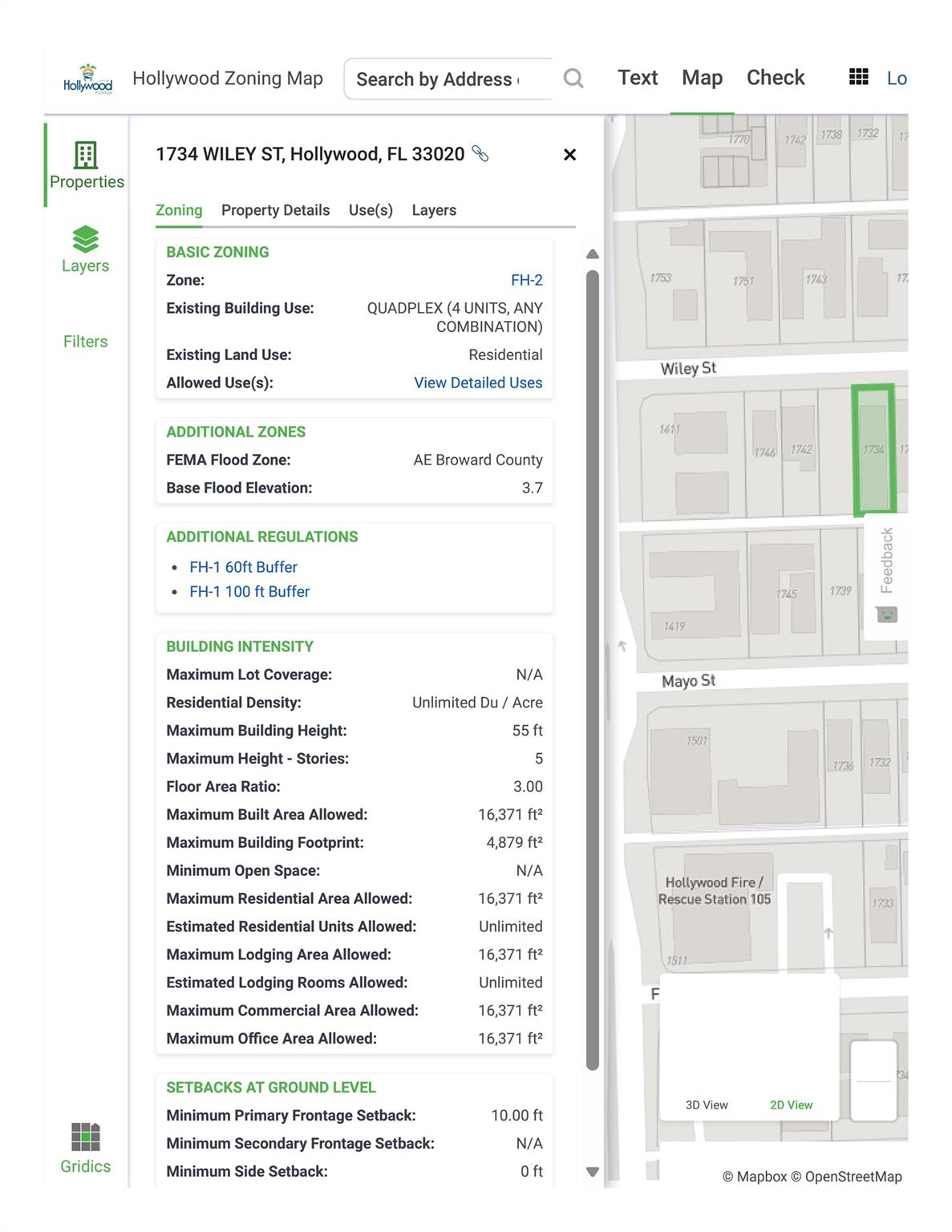Open the Filters sidebar option
952x1232 pixels.
pyautogui.click(x=85, y=341)
